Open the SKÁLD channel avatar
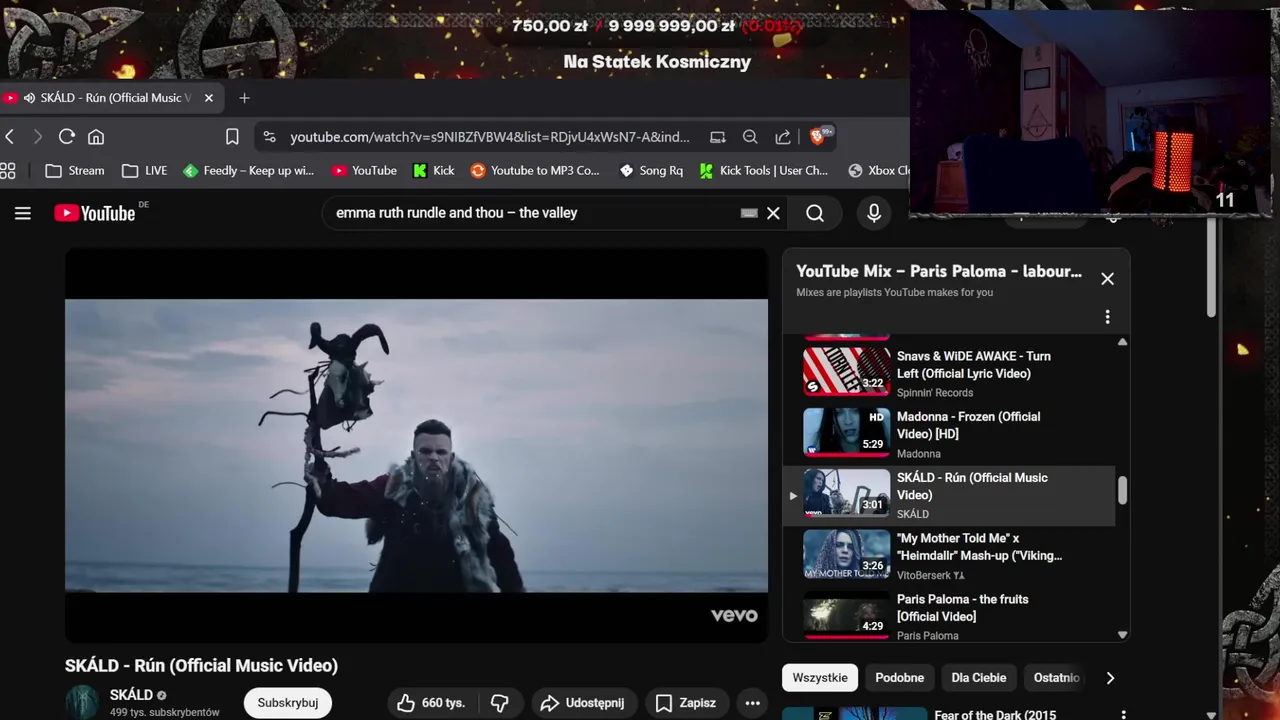This screenshot has height=720, width=1280. (x=82, y=702)
